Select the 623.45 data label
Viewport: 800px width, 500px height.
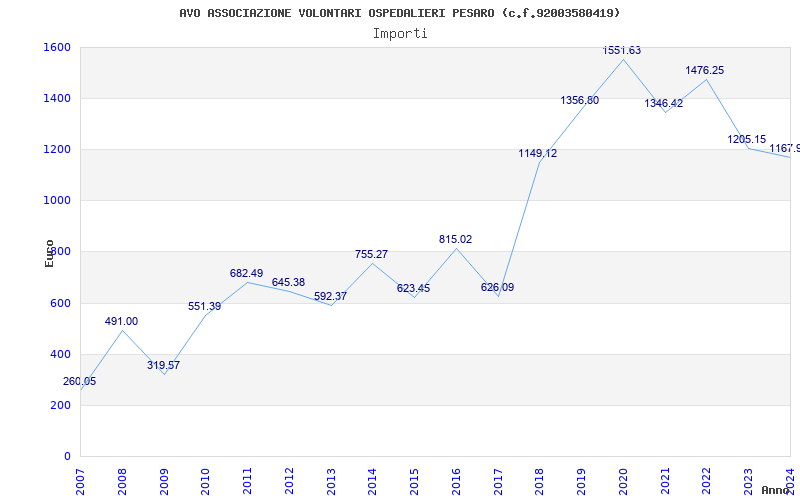coord(413,288)
